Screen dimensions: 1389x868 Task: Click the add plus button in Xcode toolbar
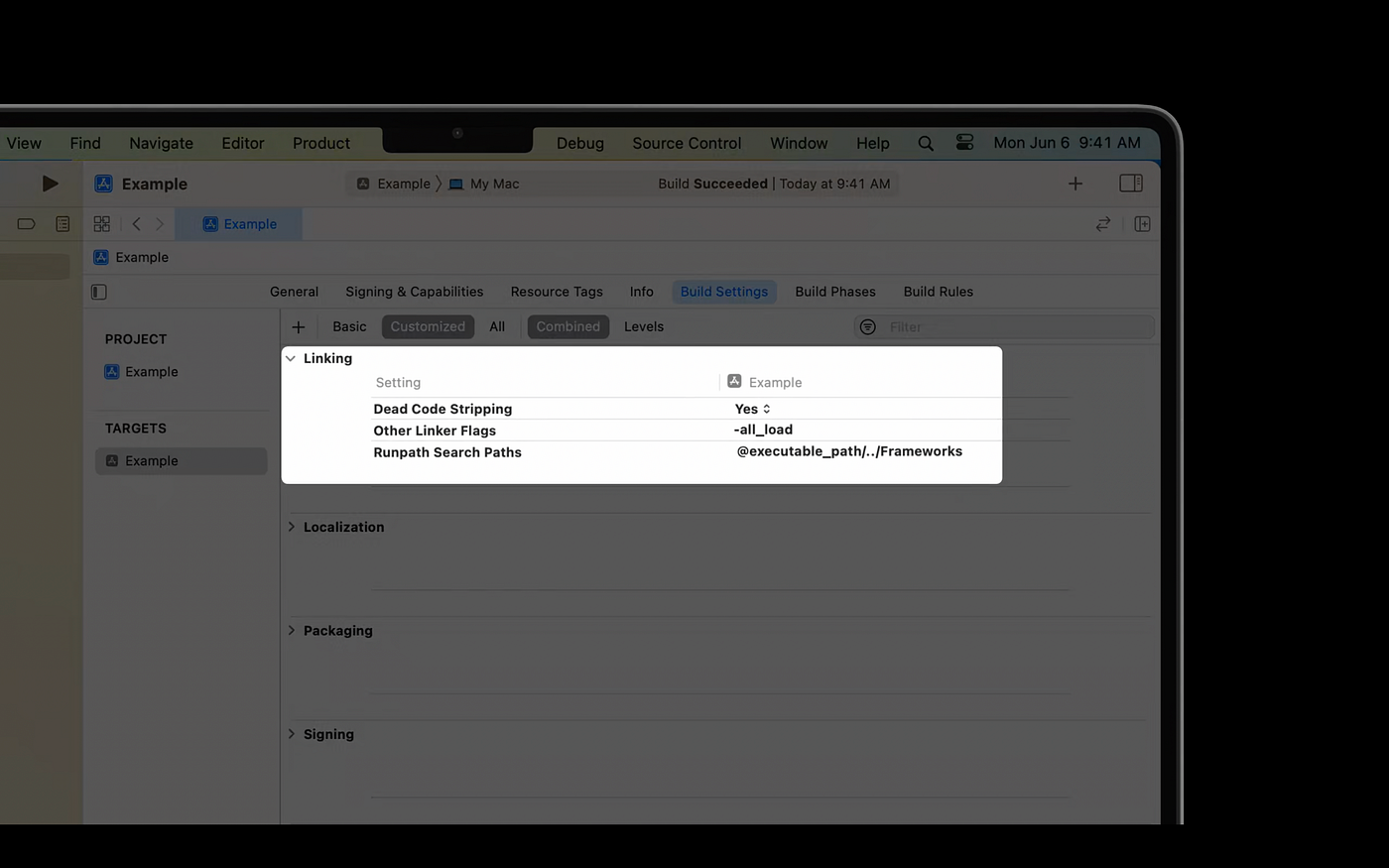(1075, 184)
